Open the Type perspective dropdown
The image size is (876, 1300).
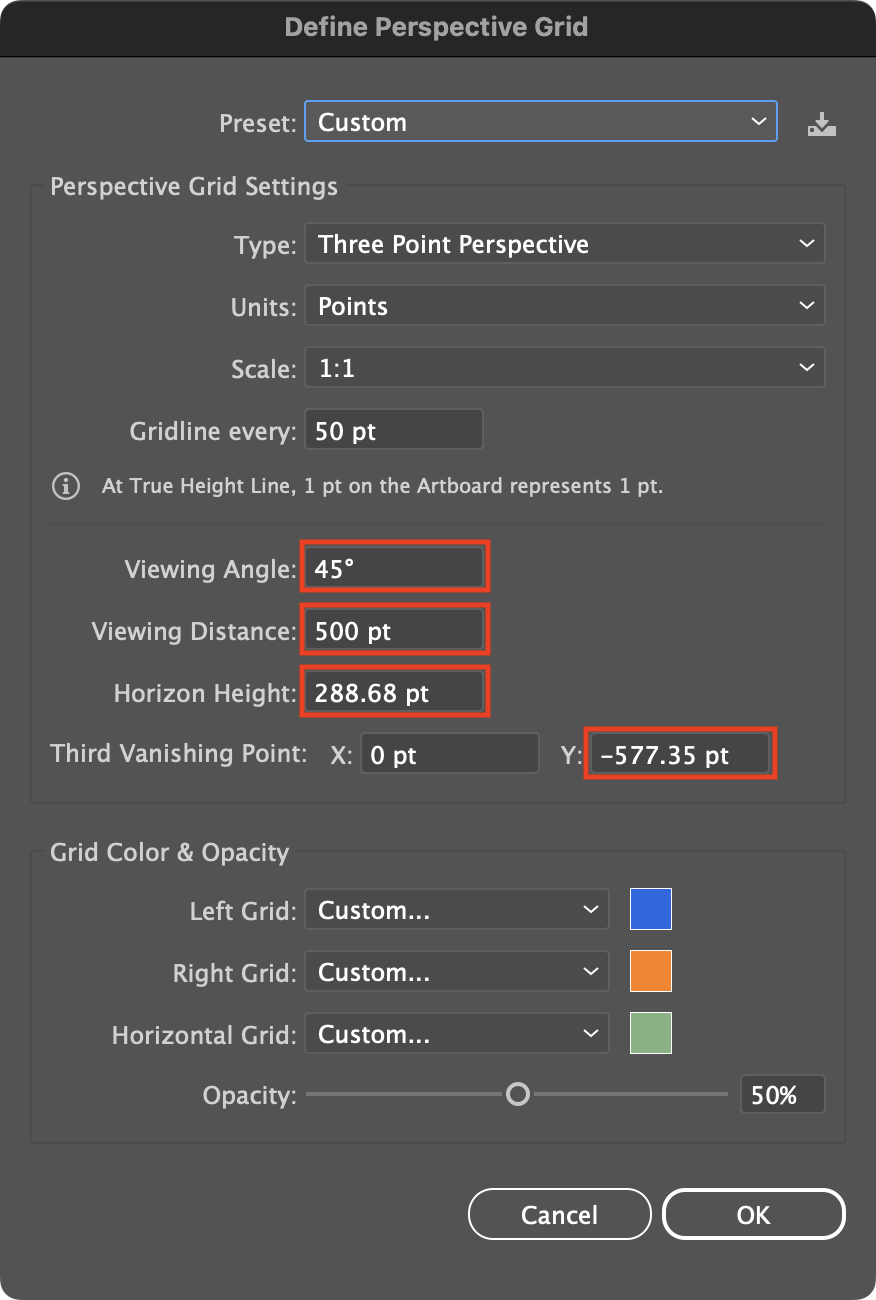pyautogui.click(x=564, y=243)
